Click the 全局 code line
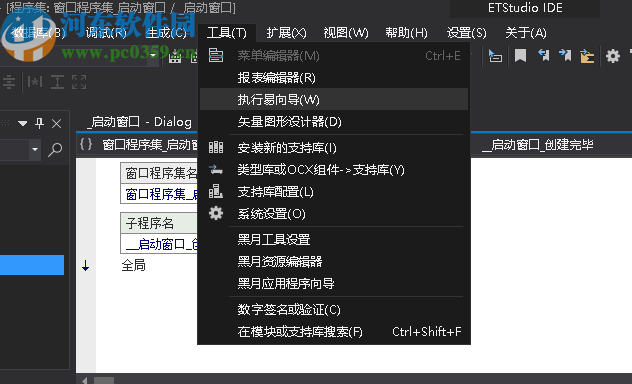Viewport: 632px width, 384px height. (133, 266)
